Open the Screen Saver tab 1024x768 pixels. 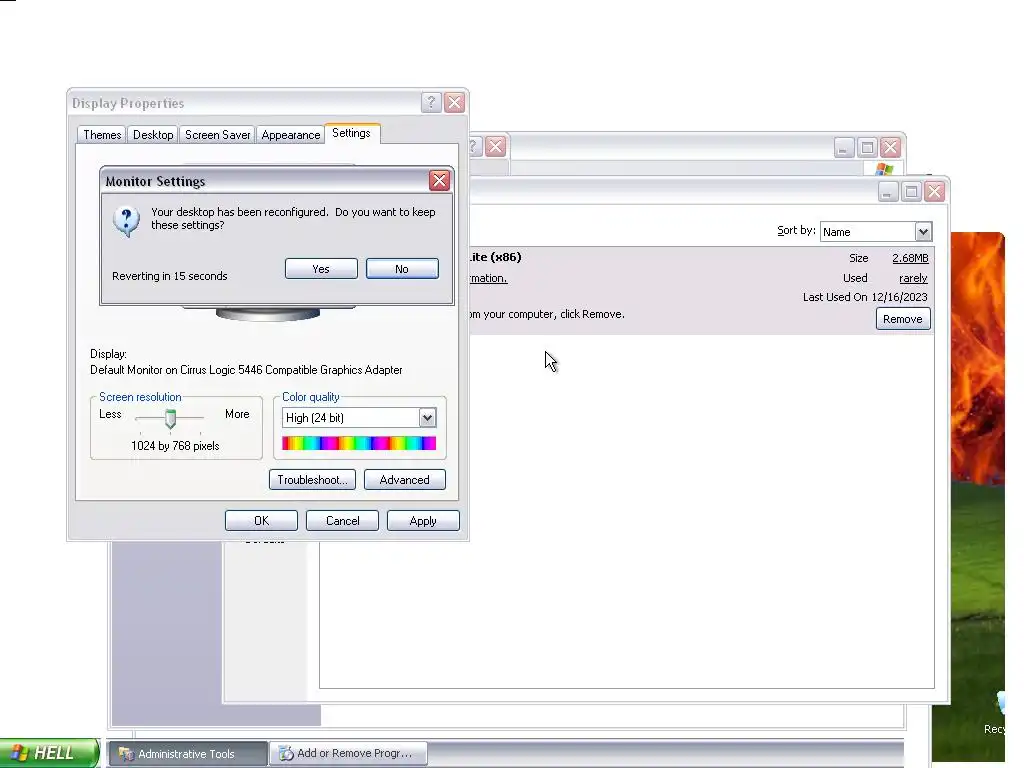pos(217,135)
